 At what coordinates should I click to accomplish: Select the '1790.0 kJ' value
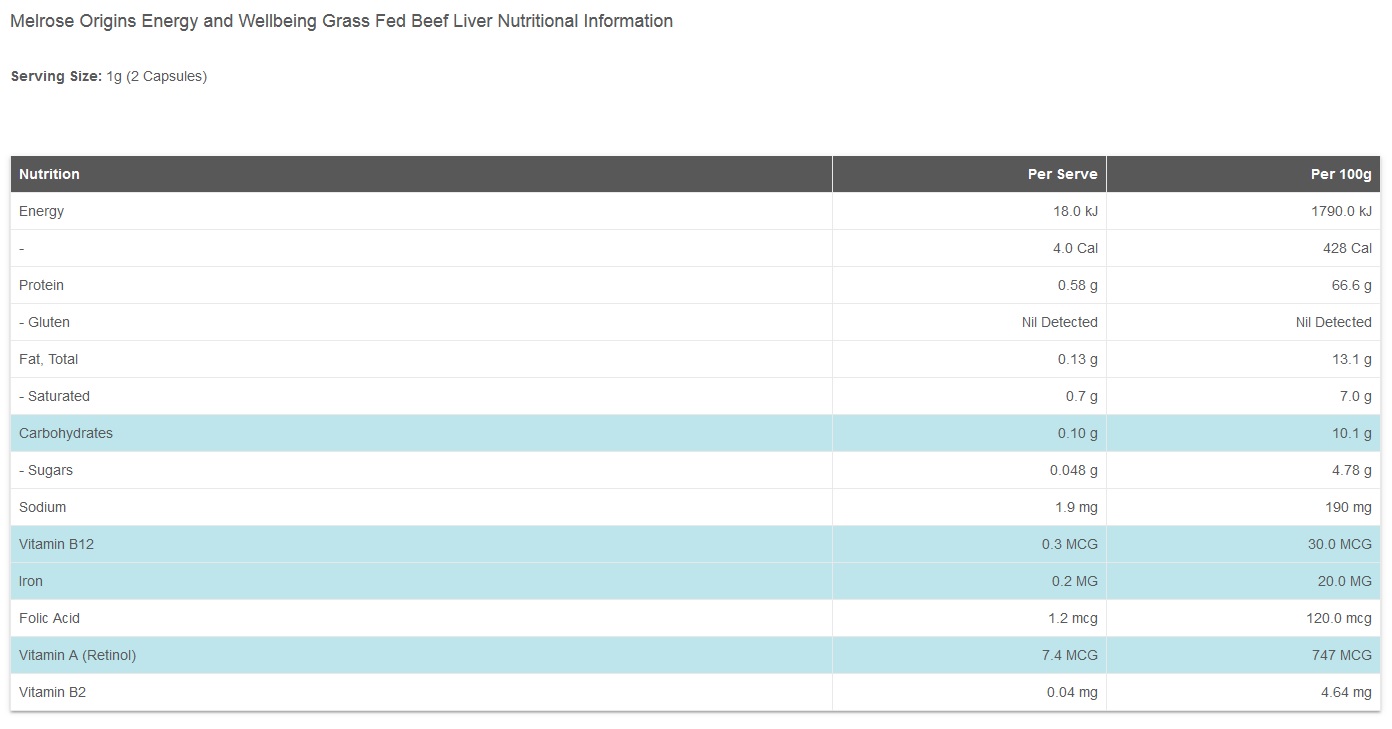click(1341, 211)
